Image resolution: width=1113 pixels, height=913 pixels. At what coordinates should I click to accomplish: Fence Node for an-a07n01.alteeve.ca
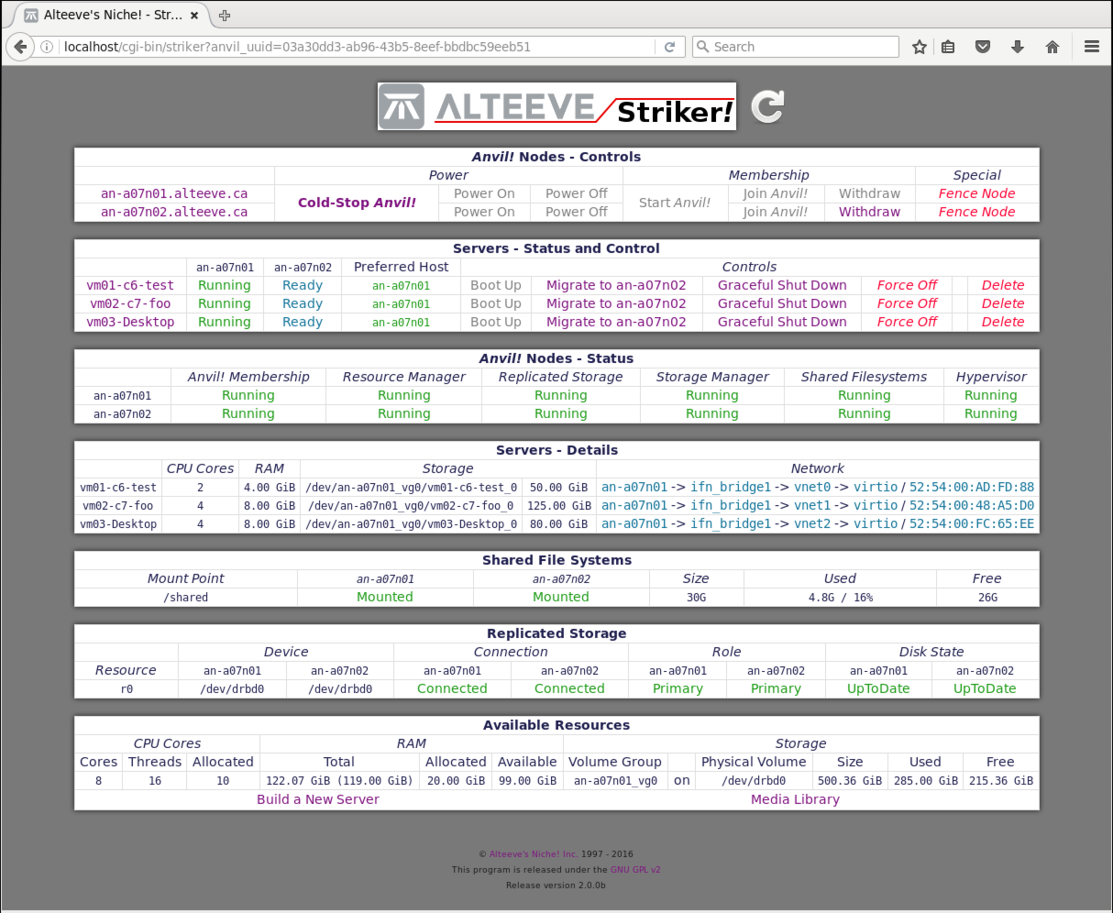[976, 194]
